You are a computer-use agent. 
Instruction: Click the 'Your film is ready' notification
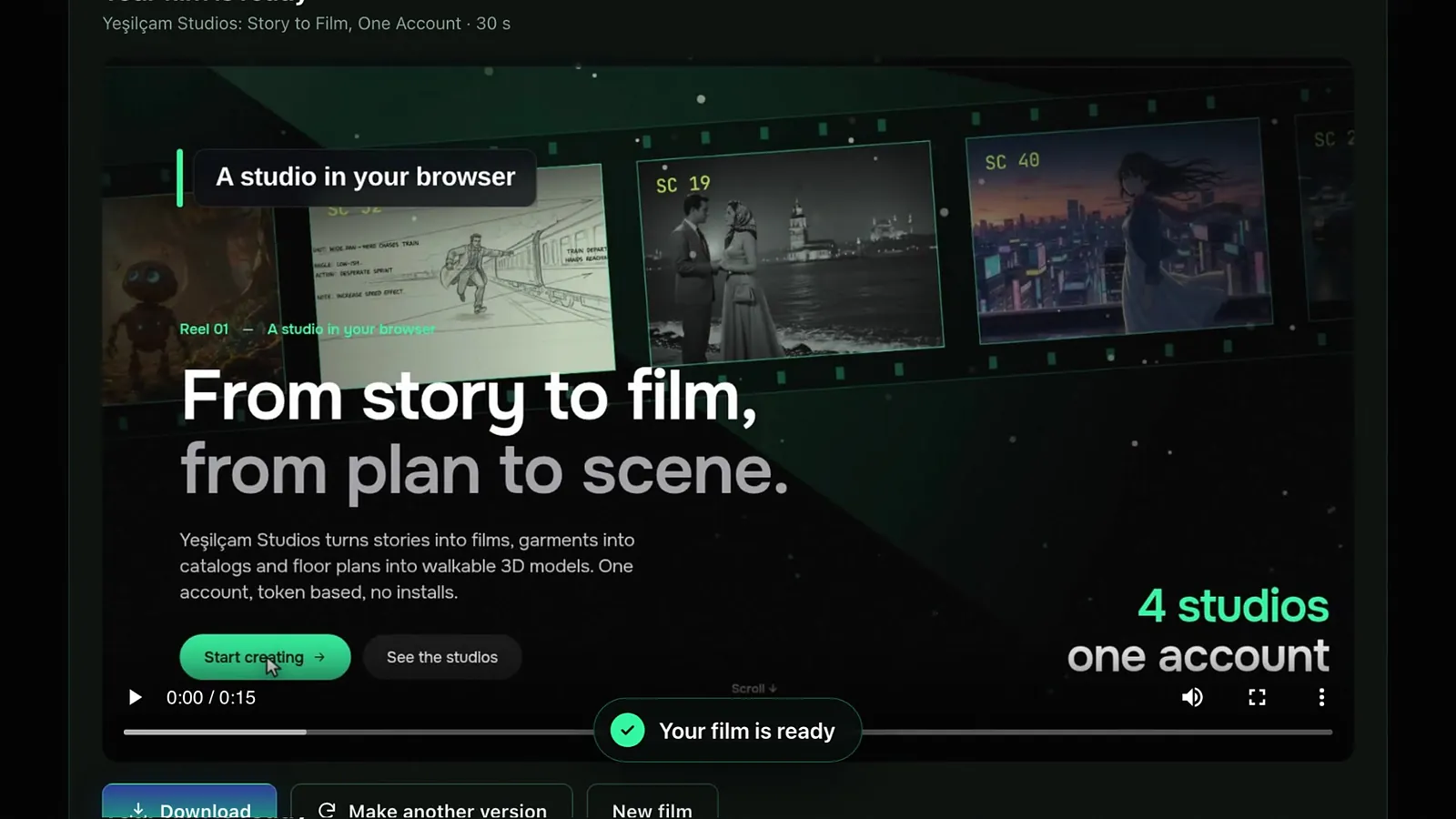pos(727,731)
